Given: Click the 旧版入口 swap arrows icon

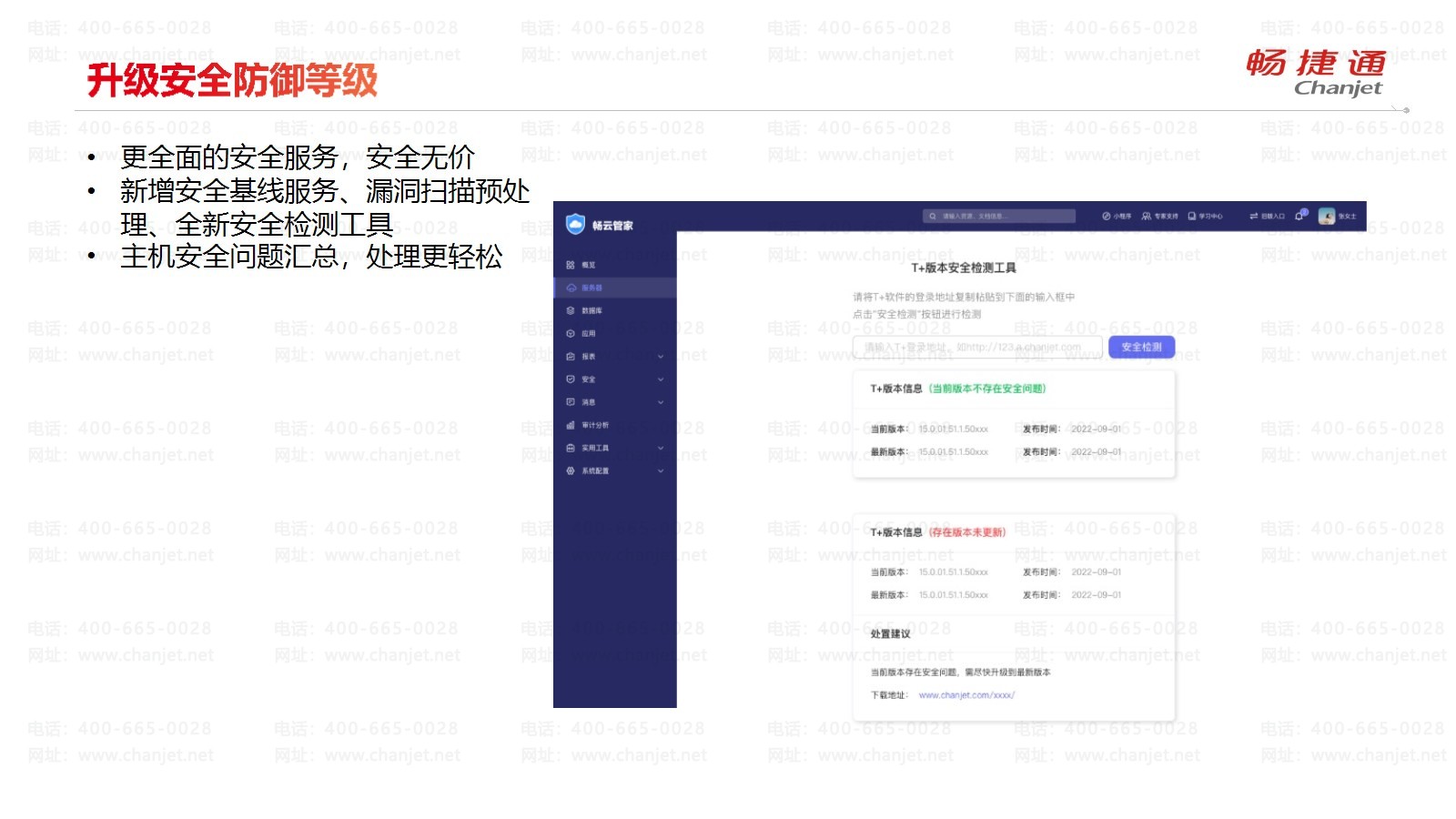Looking at the screenshot, I should [1253, 217].
